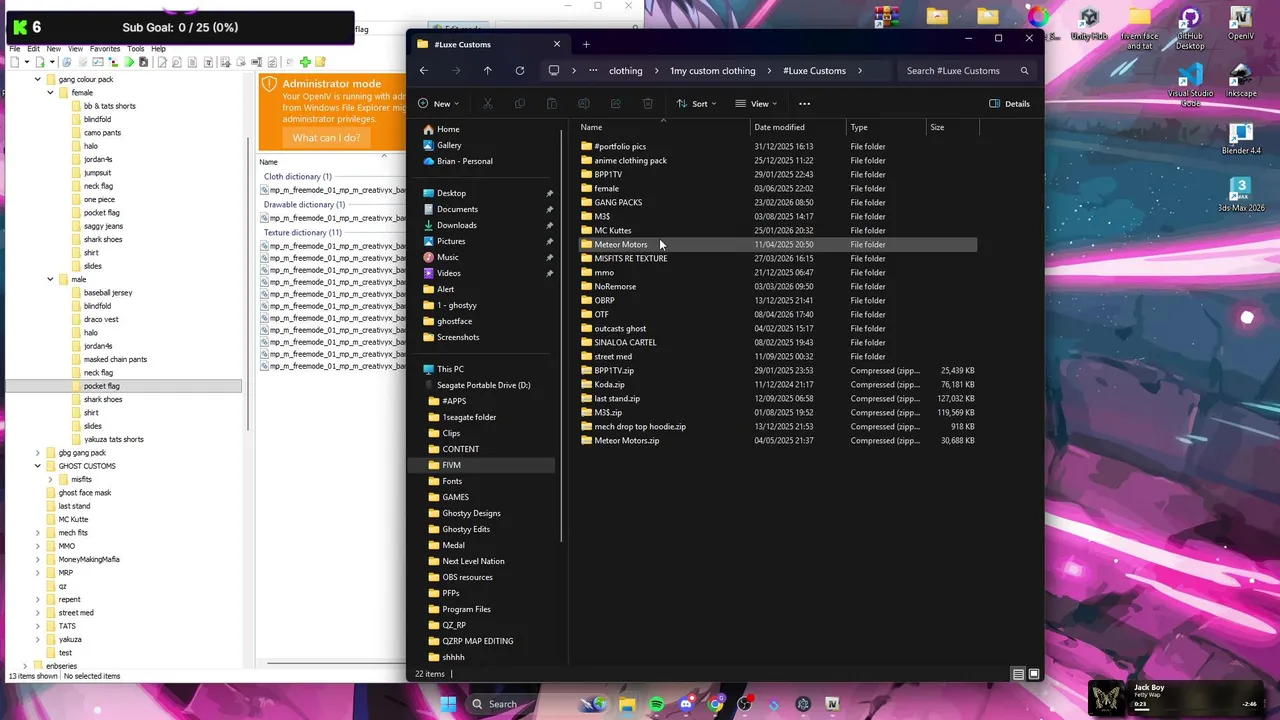Image resolution: width=1280 pixels, height=720 pixels.
Task: Click the clothing breadcrumb in address bar
Action: (625, 71)
